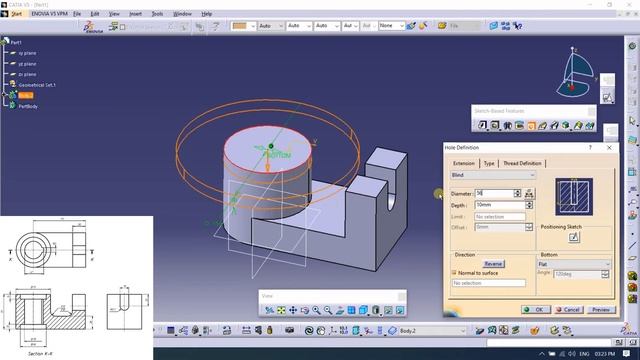Click the Pad icon in Sketch-Based Features

click(x=482, y=126)
